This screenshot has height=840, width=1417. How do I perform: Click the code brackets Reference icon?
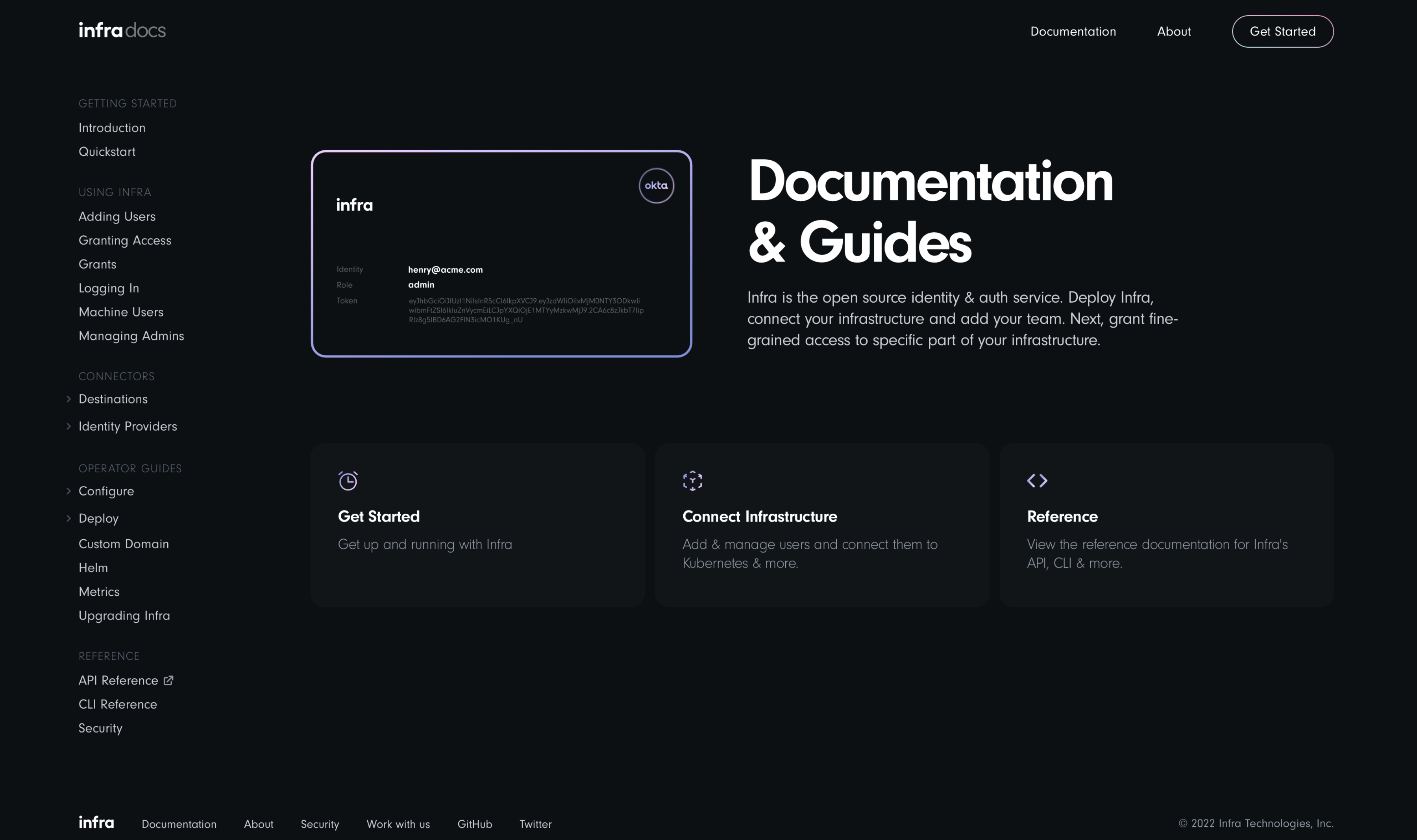[1037, 481]
